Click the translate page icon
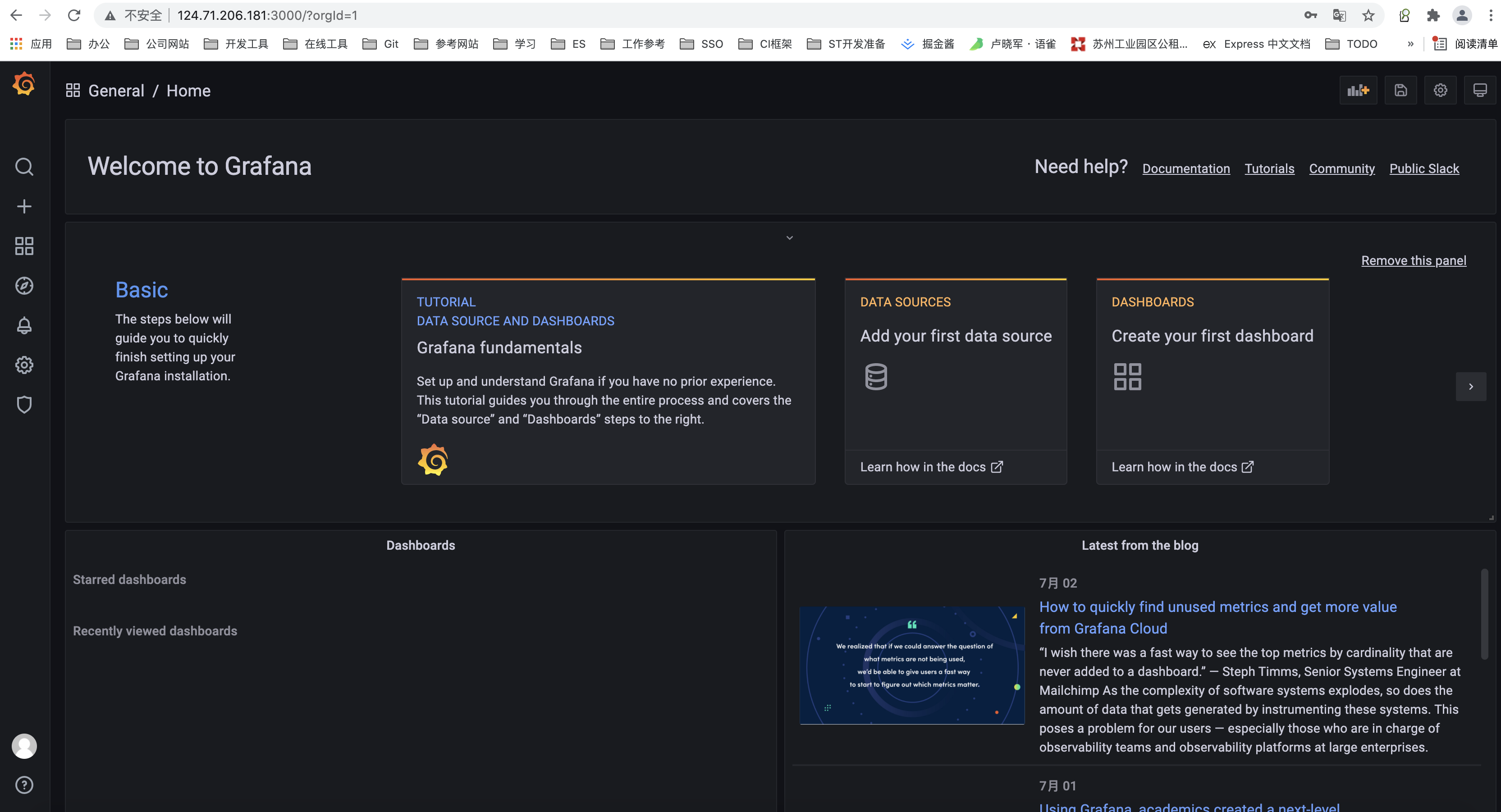Image resolution: width=1501 pixels, height=812 pixels. 1339,15
